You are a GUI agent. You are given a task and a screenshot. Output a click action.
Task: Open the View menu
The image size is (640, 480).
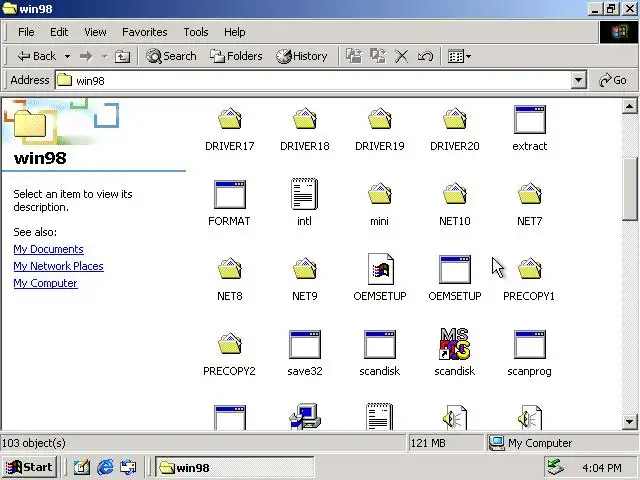coord(95,32)
